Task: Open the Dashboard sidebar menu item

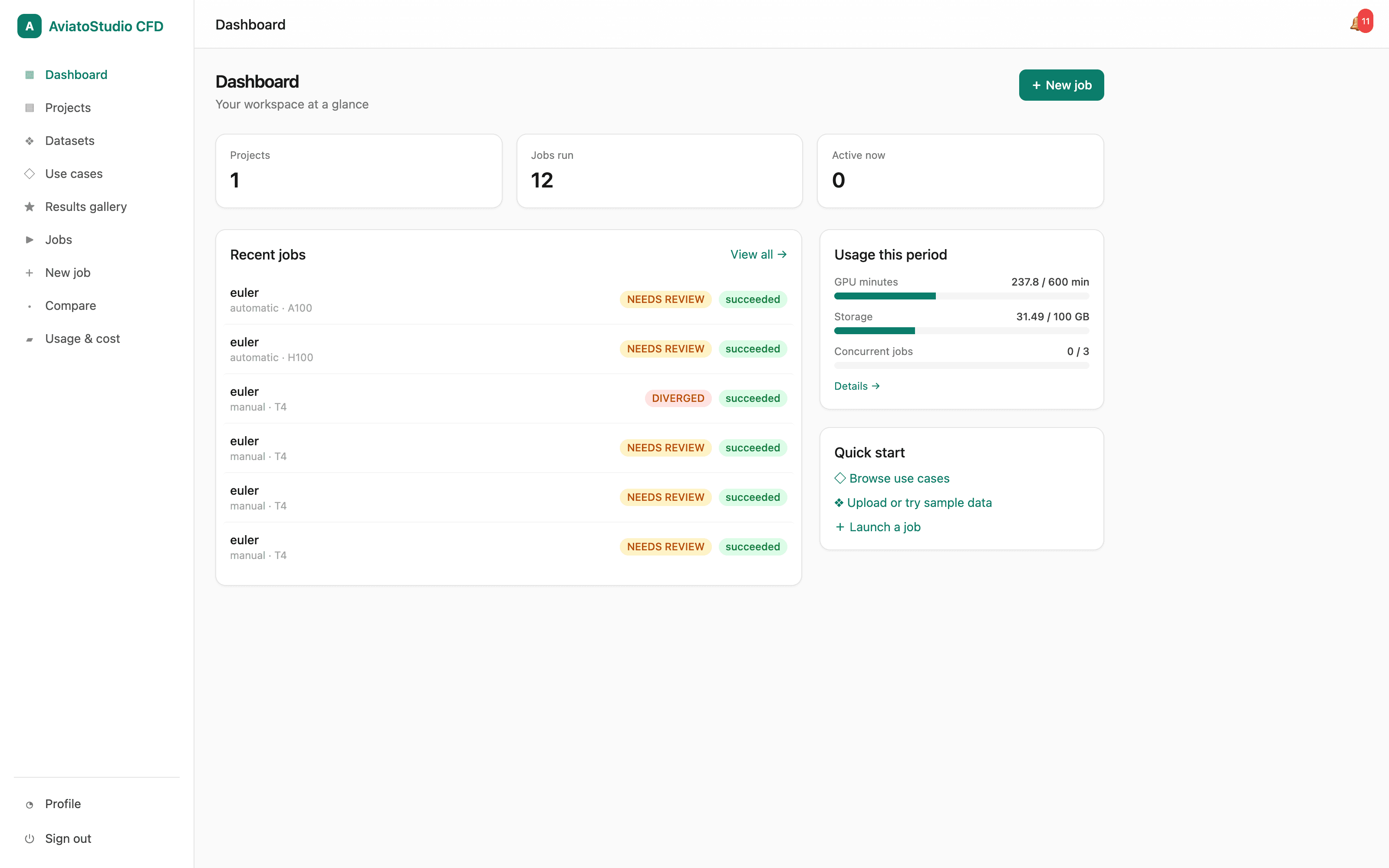Action: [x=96, y=75]
